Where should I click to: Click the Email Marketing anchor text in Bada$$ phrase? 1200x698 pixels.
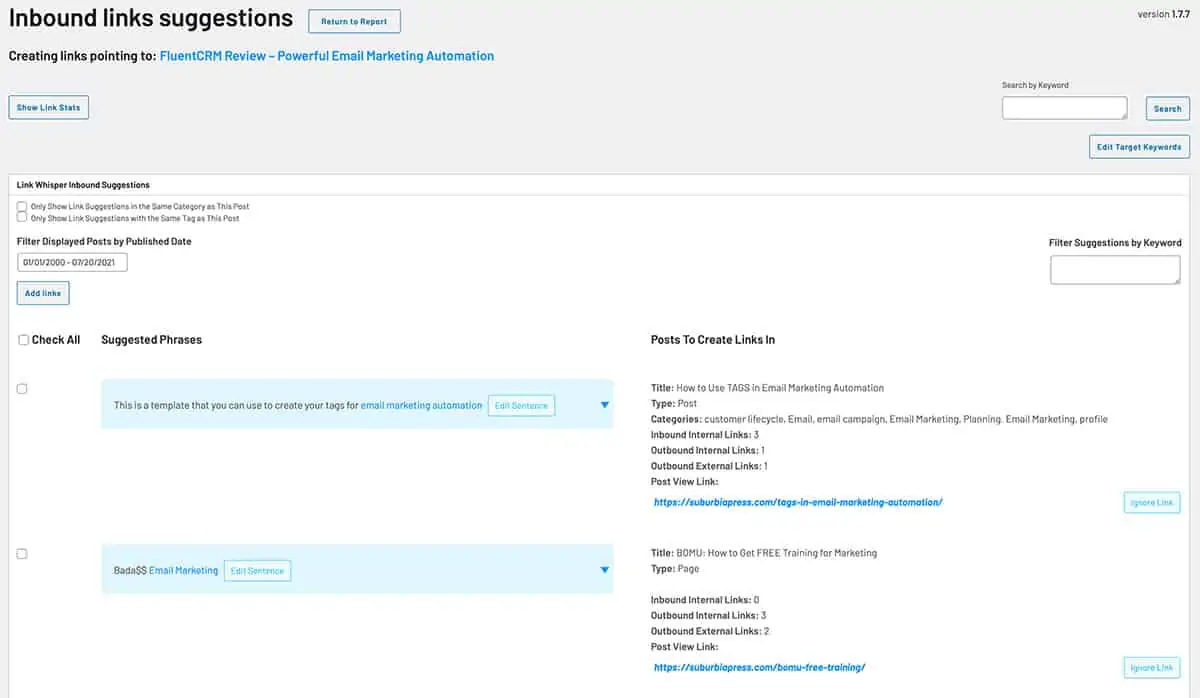click(x=183, y=570)
